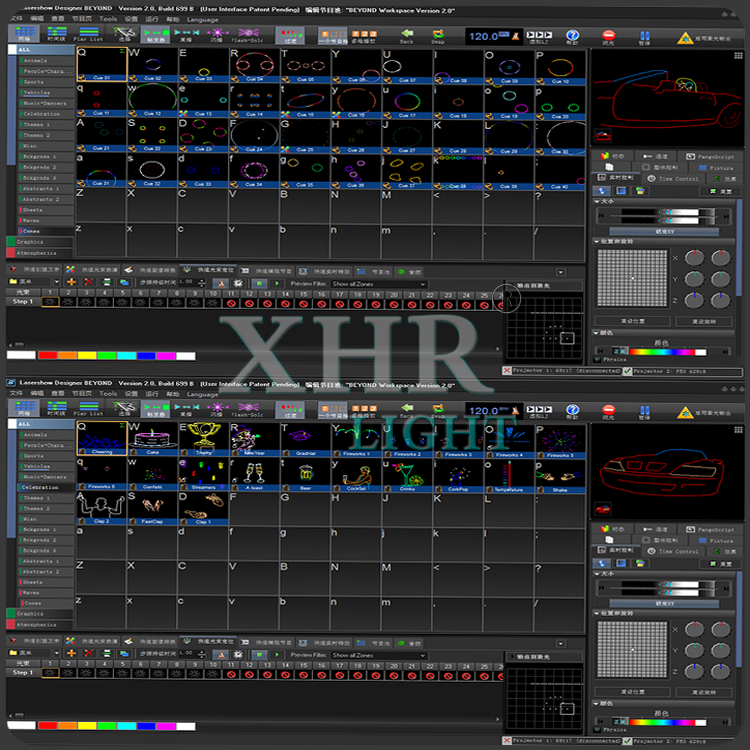Click the help question mark icon in bottom window
This screenshot has width=750, height=750.
pos(572,410)
